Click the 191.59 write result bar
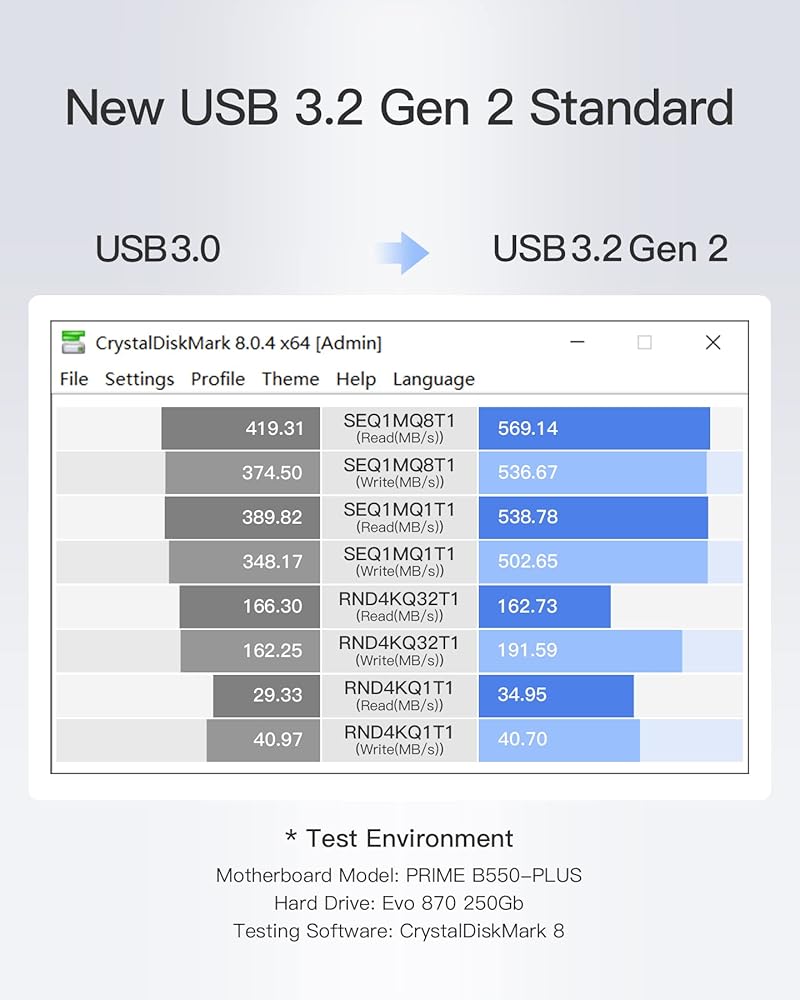This screenshot has width=800, height=1000. 580,650
